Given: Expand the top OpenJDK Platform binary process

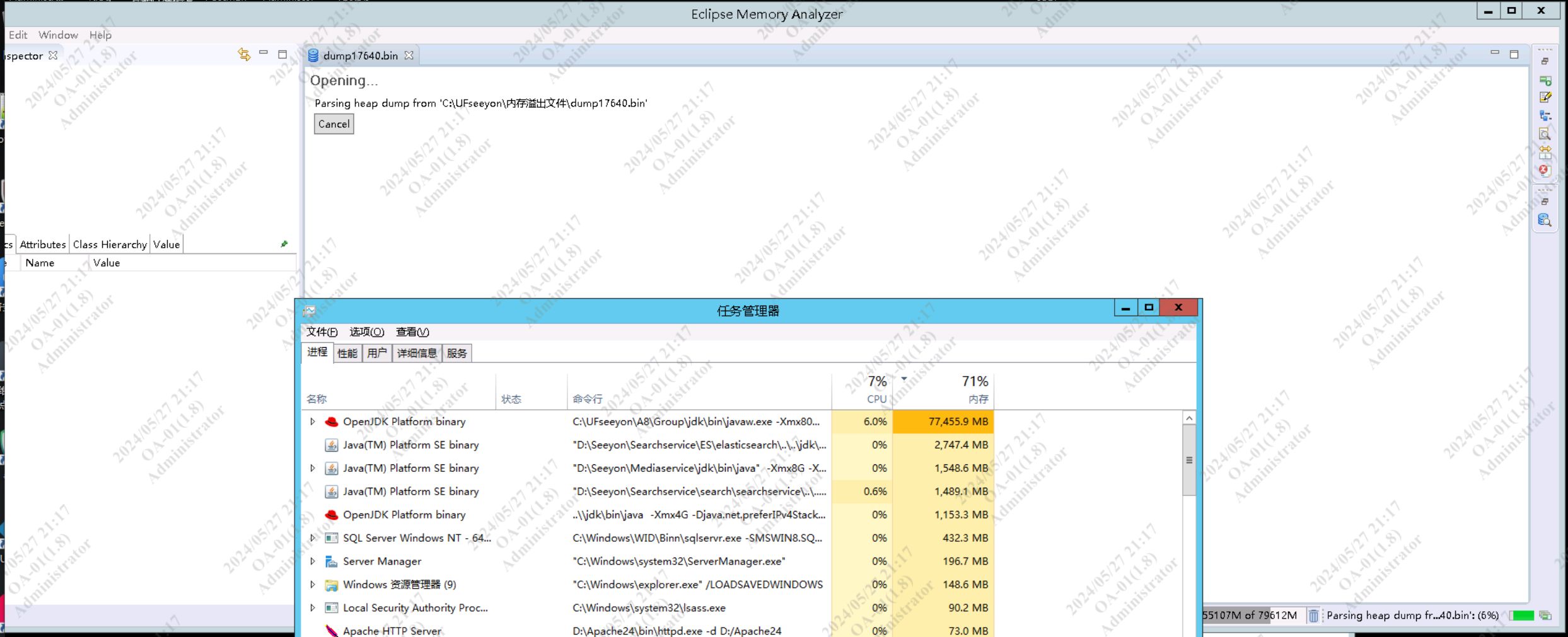Looking at the screenshot, I should (x=312, y=422).
